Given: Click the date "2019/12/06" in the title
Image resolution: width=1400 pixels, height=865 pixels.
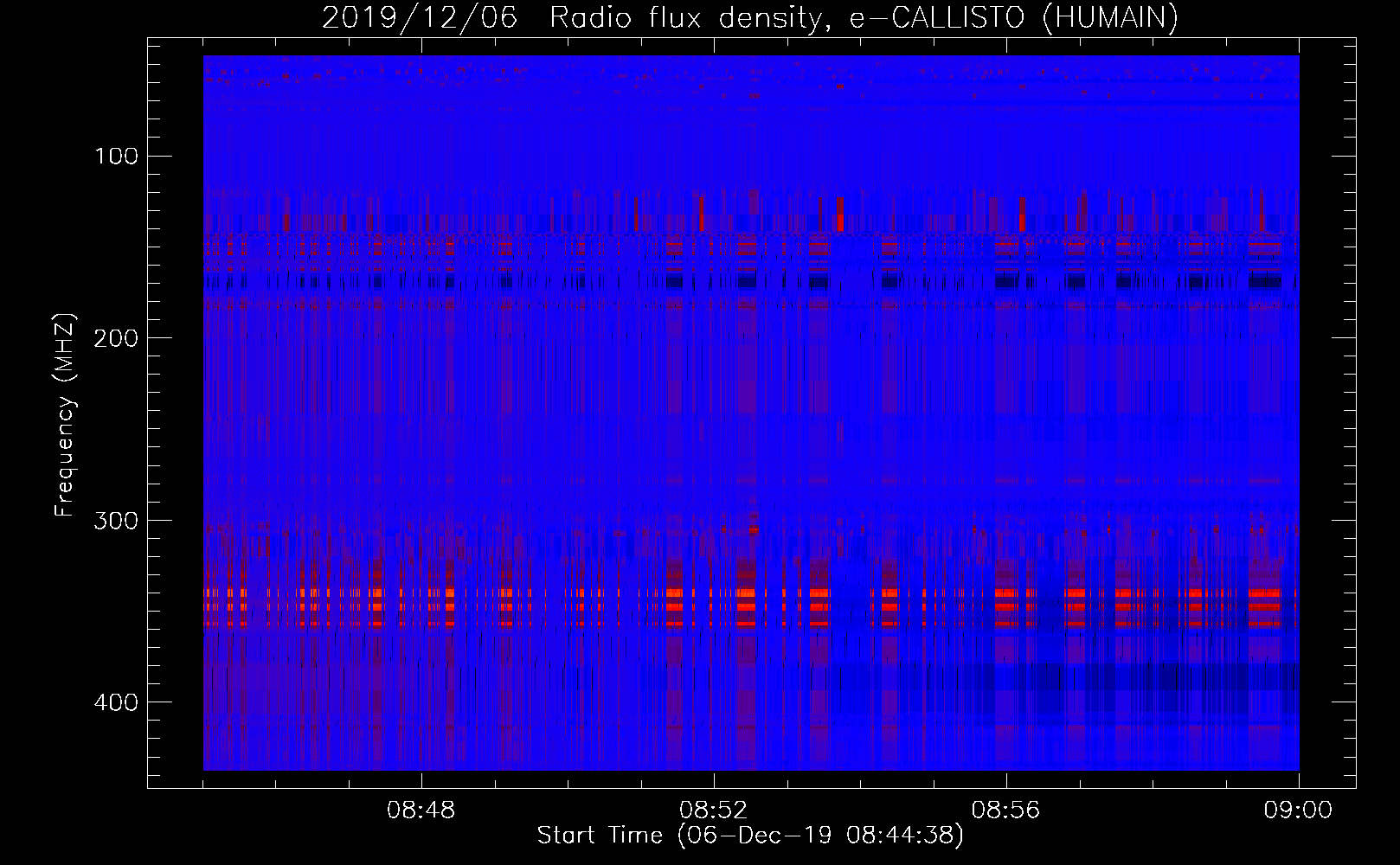Looking at the screenshot, I should click(420, 18).
